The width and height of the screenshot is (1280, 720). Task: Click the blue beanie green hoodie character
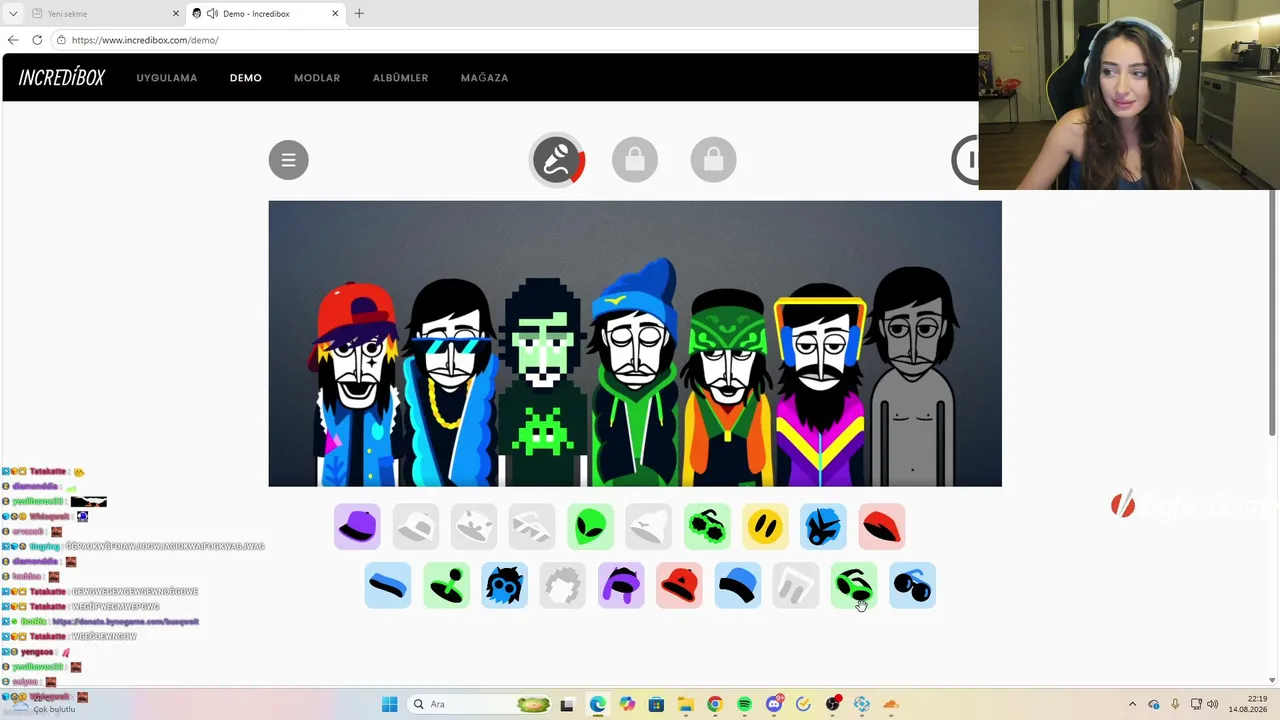[636, 373]
